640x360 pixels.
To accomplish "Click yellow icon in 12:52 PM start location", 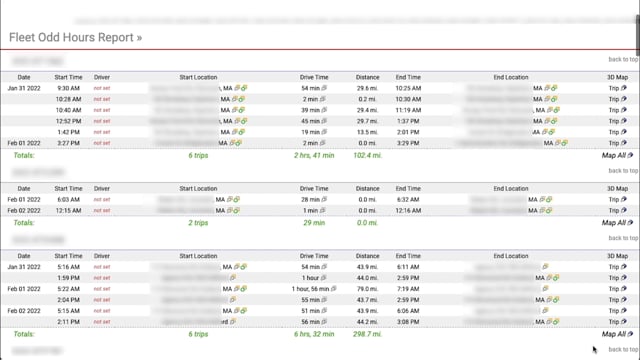I will 237,121.
